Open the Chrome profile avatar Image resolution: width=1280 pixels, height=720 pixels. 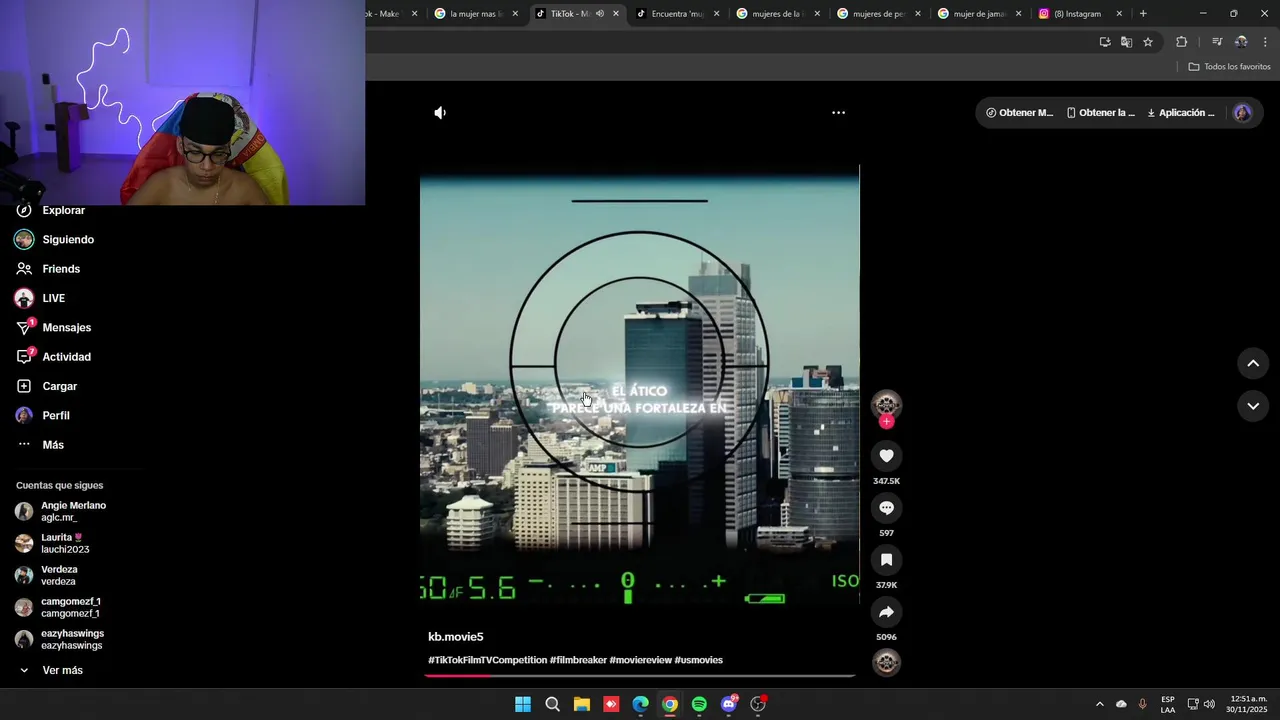(1241, 42)
